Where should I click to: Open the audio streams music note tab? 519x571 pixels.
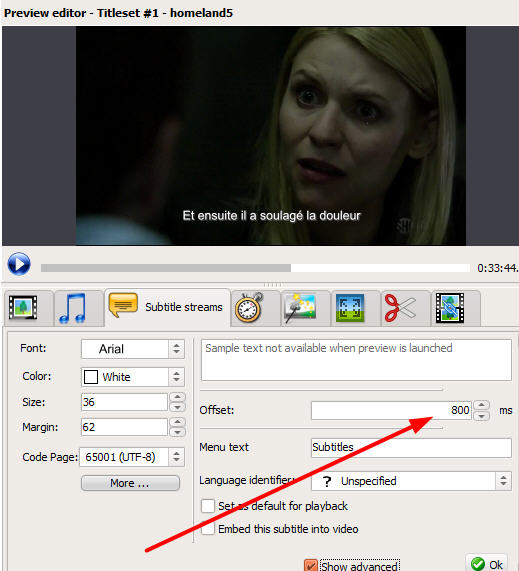(x=73, y=308)
